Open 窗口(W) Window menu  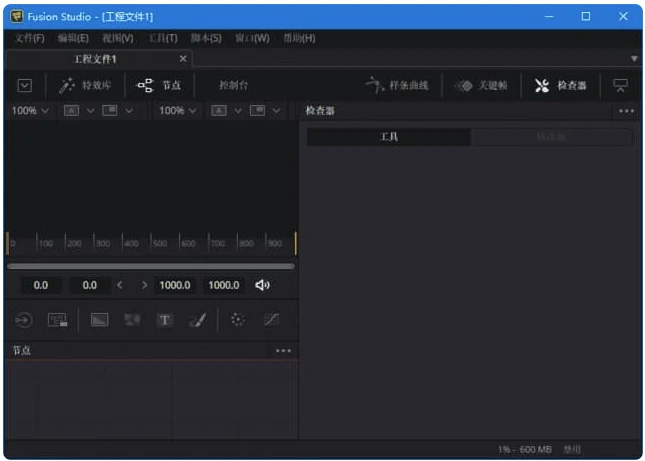pos(252,38)
